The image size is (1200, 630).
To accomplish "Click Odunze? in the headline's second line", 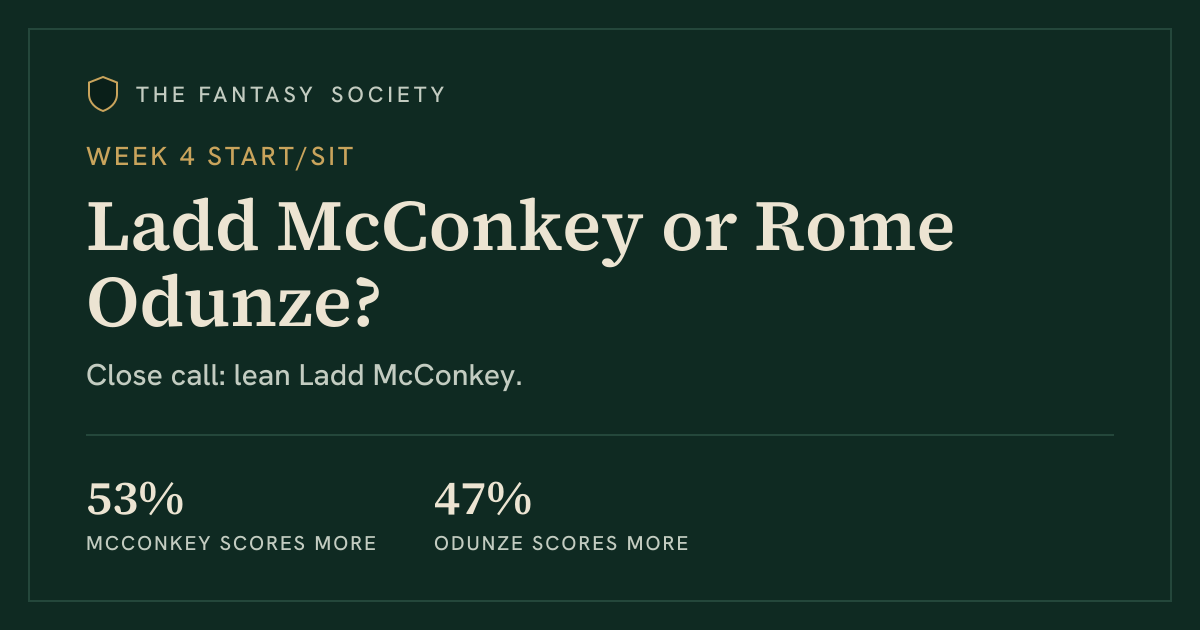I will point(231,302).
